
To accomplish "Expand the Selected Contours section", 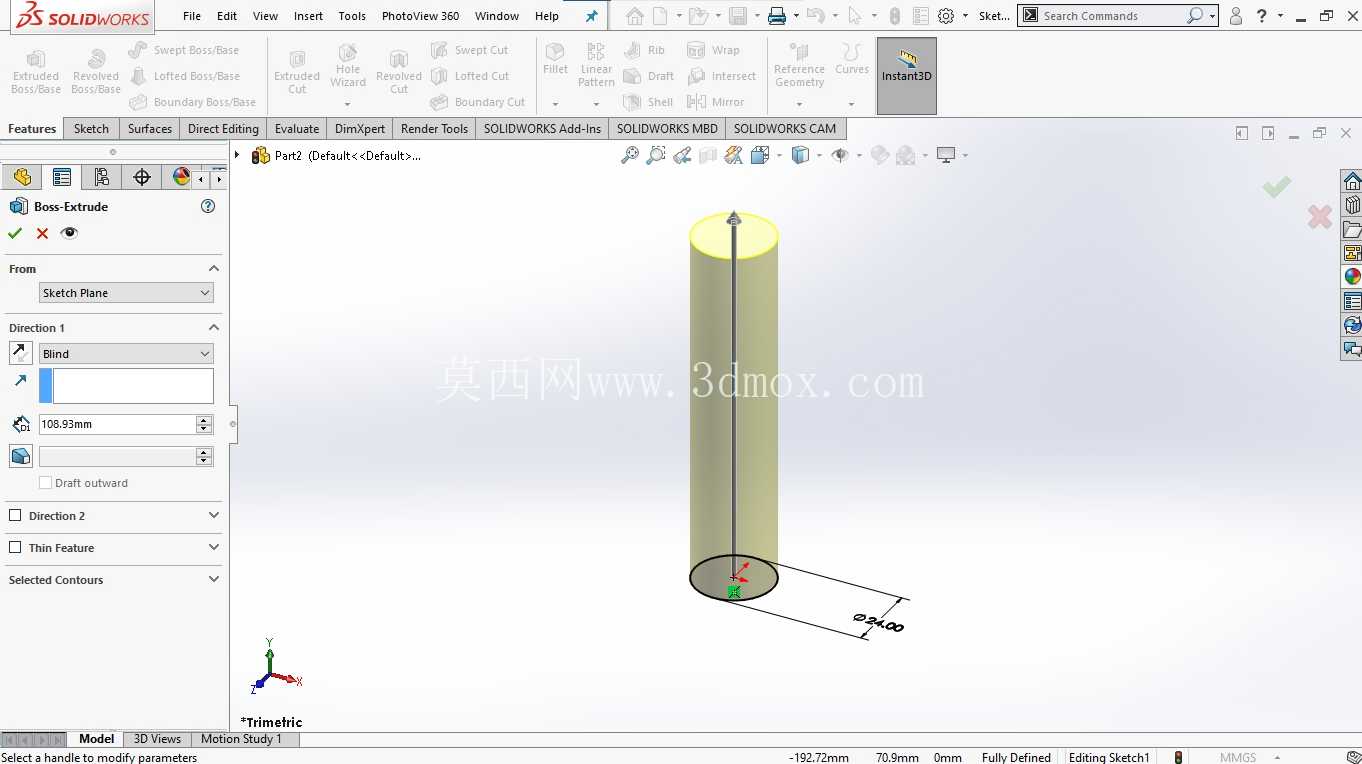I will [214, 580].
